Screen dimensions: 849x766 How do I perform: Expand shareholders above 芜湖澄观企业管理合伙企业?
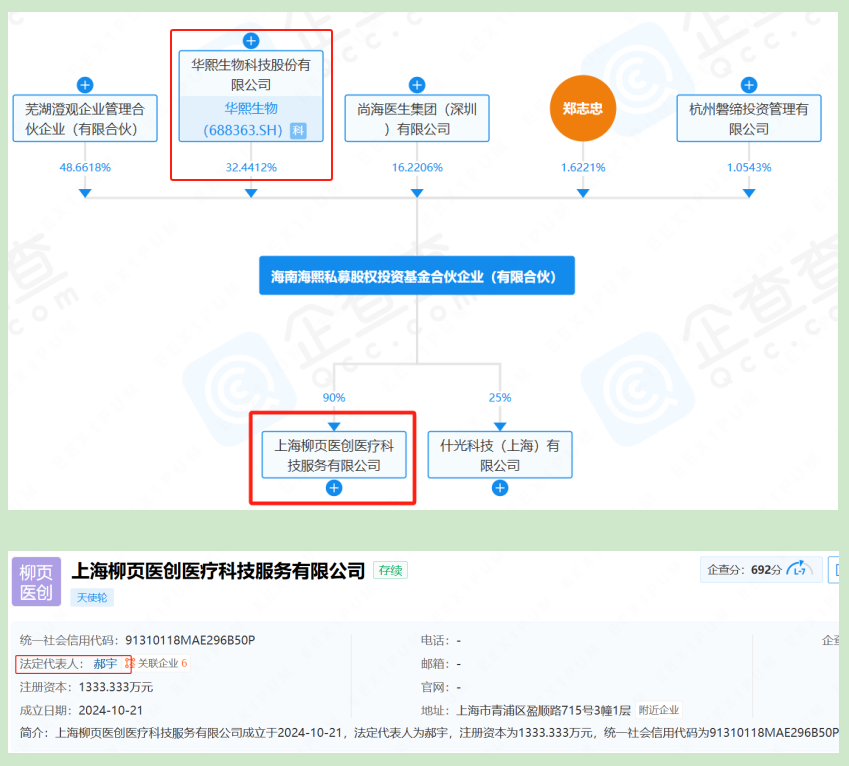(85, 85)
